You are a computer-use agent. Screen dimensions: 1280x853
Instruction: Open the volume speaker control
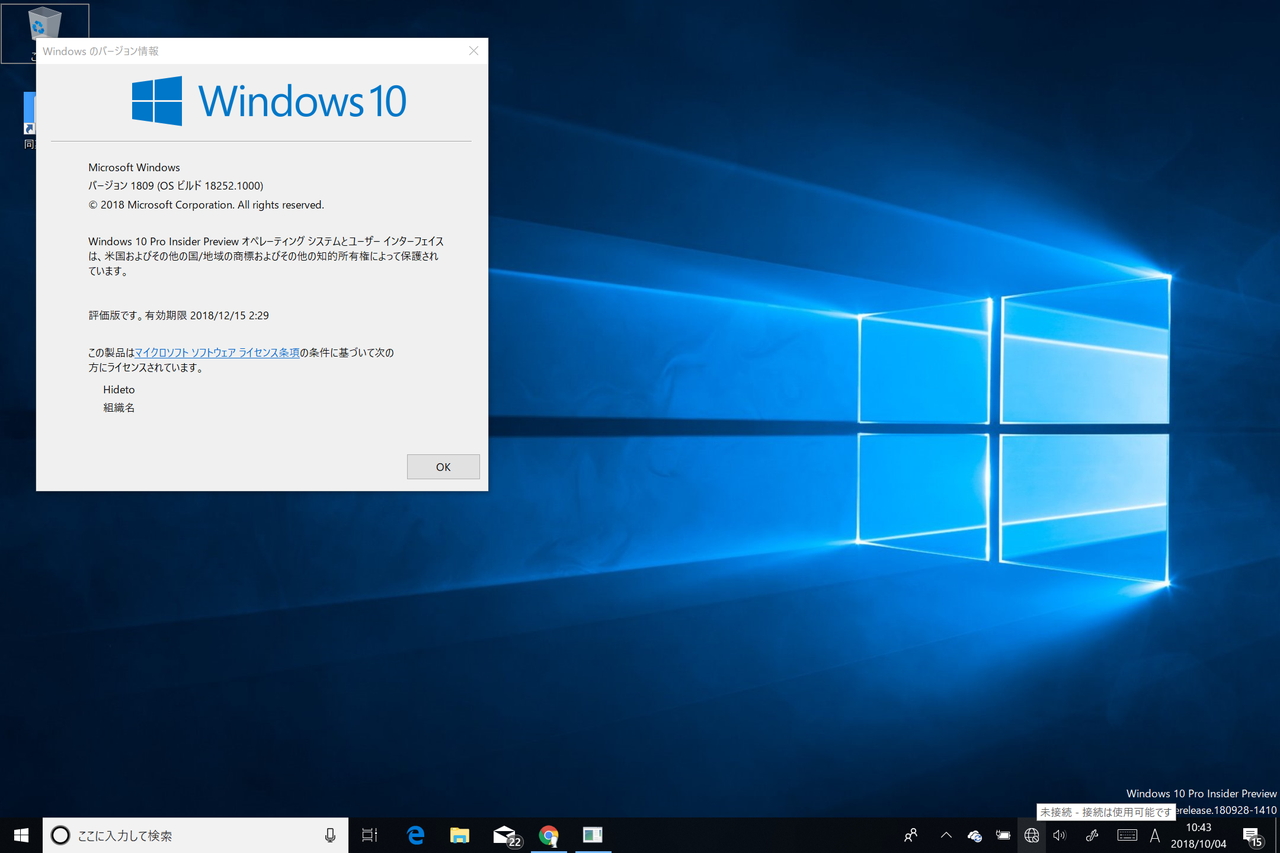(1060, 835)
